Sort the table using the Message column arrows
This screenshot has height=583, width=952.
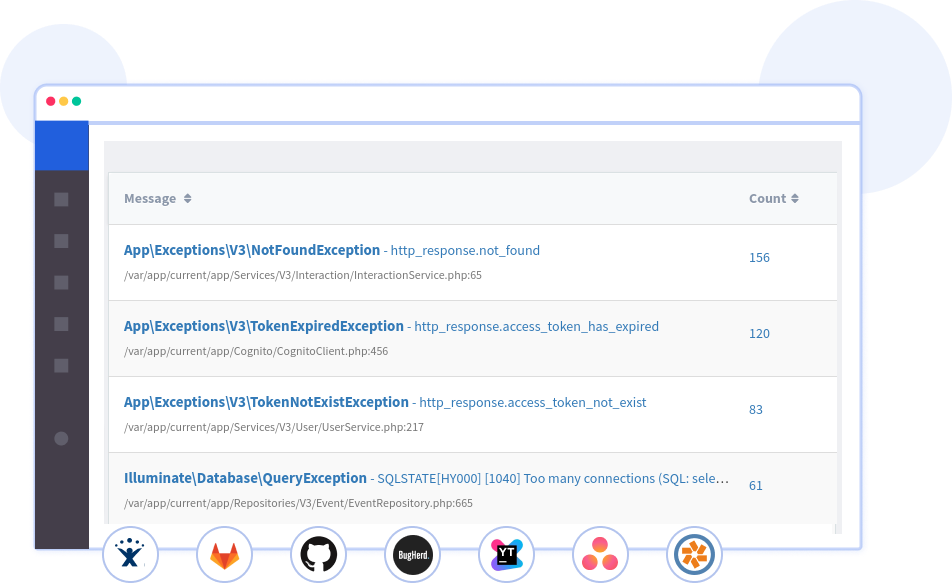[x=188, y=198]
